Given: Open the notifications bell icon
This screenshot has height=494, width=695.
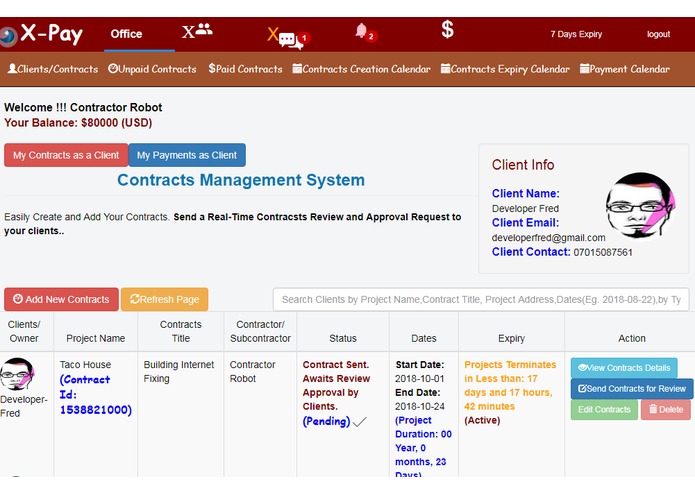Looking at the screenshot, I should pos(366,32).
